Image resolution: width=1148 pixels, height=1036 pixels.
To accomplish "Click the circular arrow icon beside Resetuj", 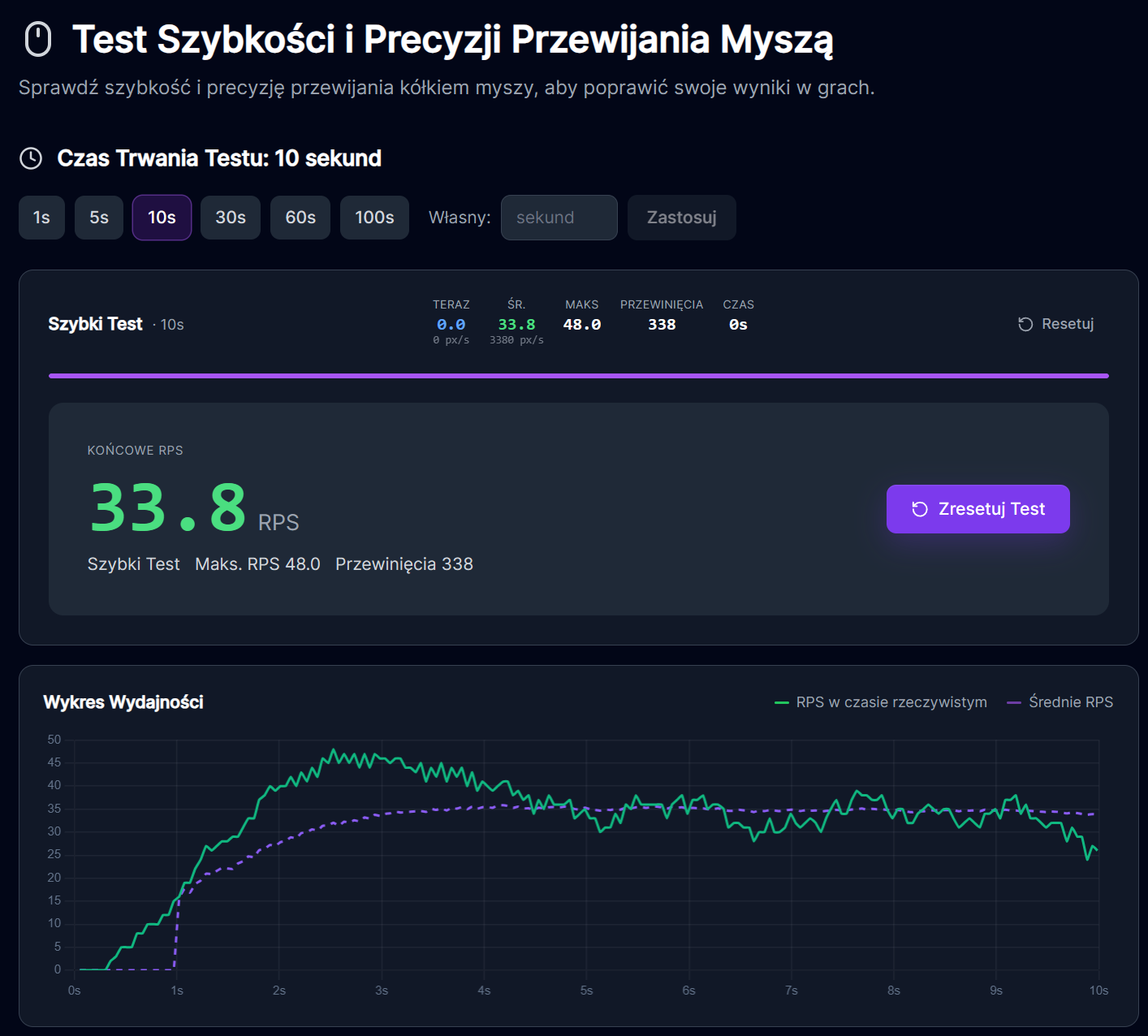I will tap(1025, 324).
